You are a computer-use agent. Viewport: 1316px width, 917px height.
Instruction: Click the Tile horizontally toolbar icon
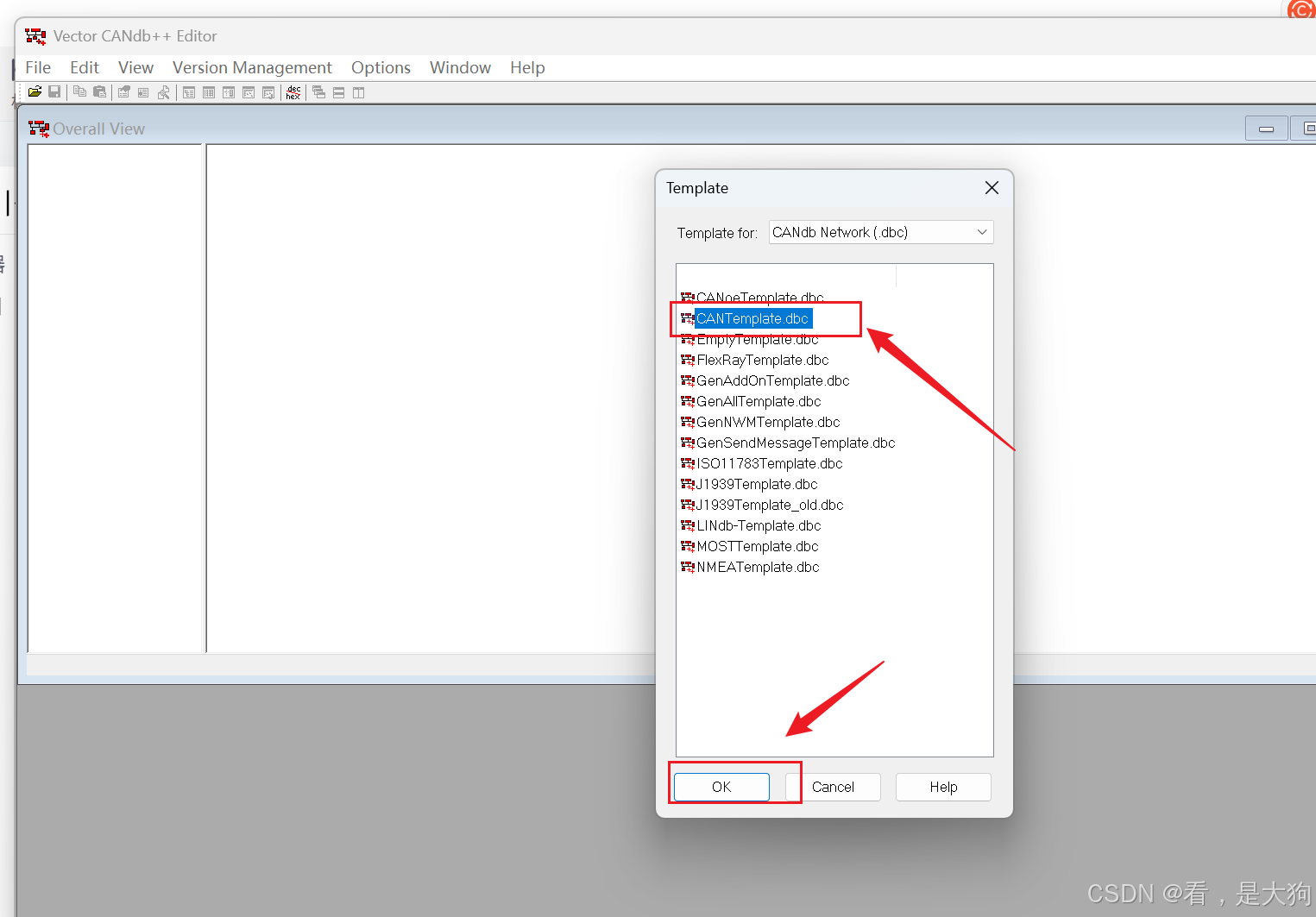(338, 92)
